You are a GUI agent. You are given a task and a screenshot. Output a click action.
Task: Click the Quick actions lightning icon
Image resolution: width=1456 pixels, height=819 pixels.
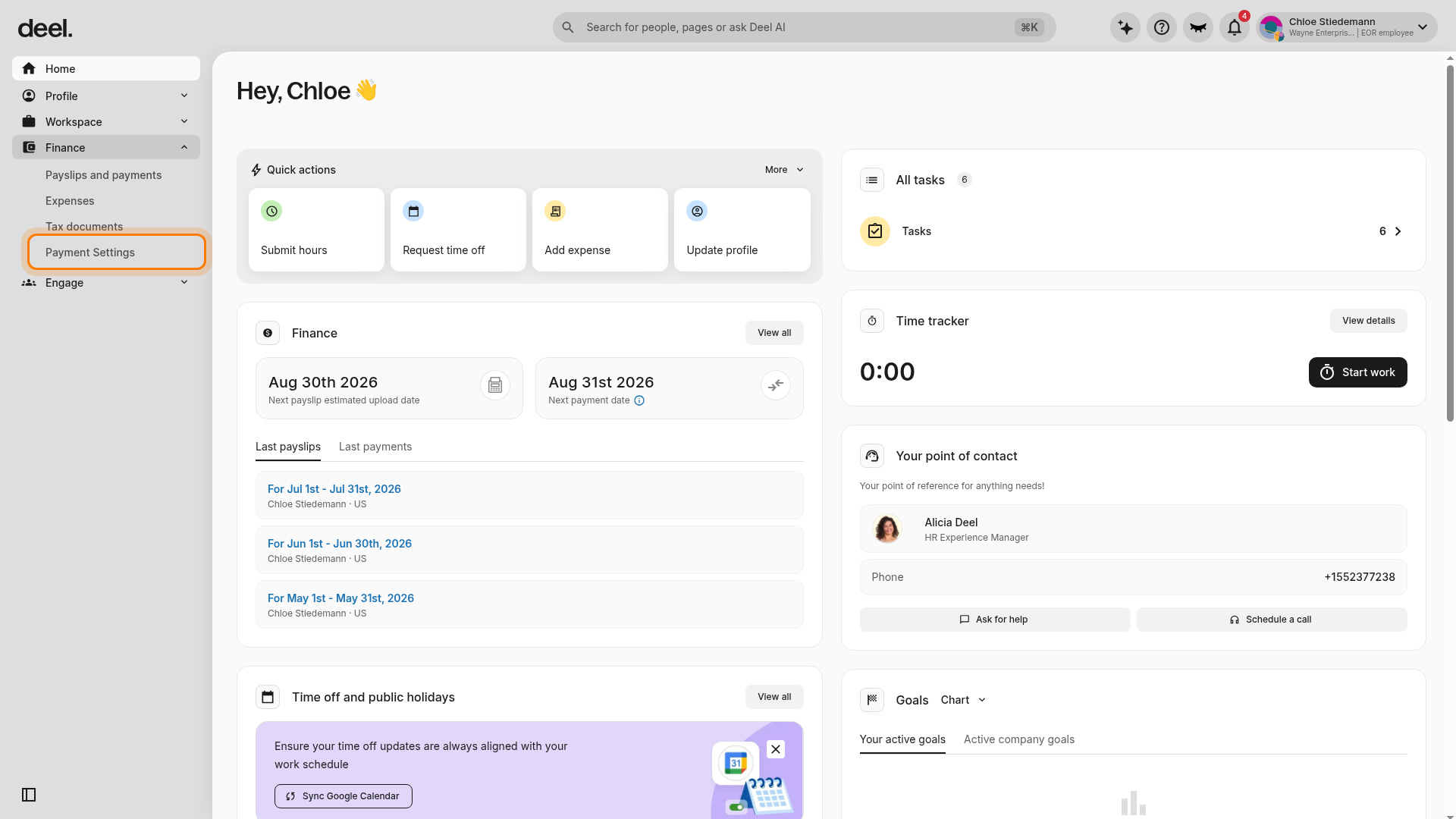[x=256, y=170]
